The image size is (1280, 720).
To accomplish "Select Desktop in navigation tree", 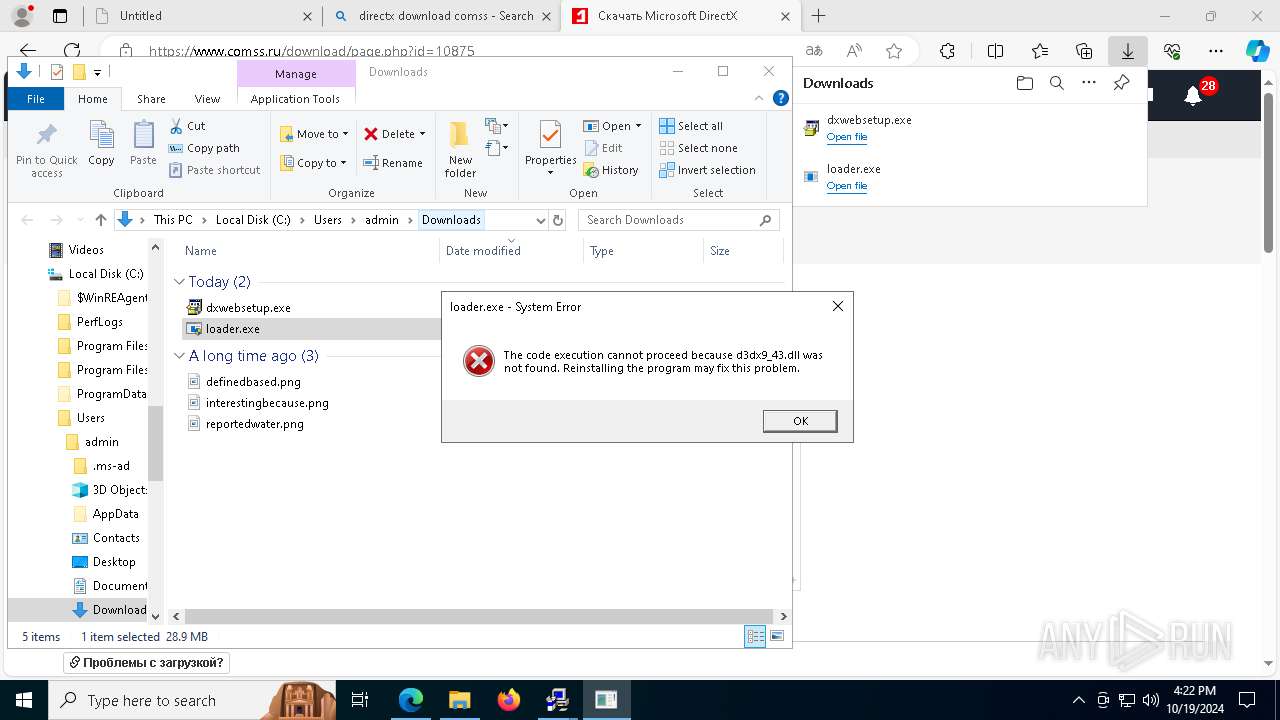I will pyautogui.click(x=114, y=562).
